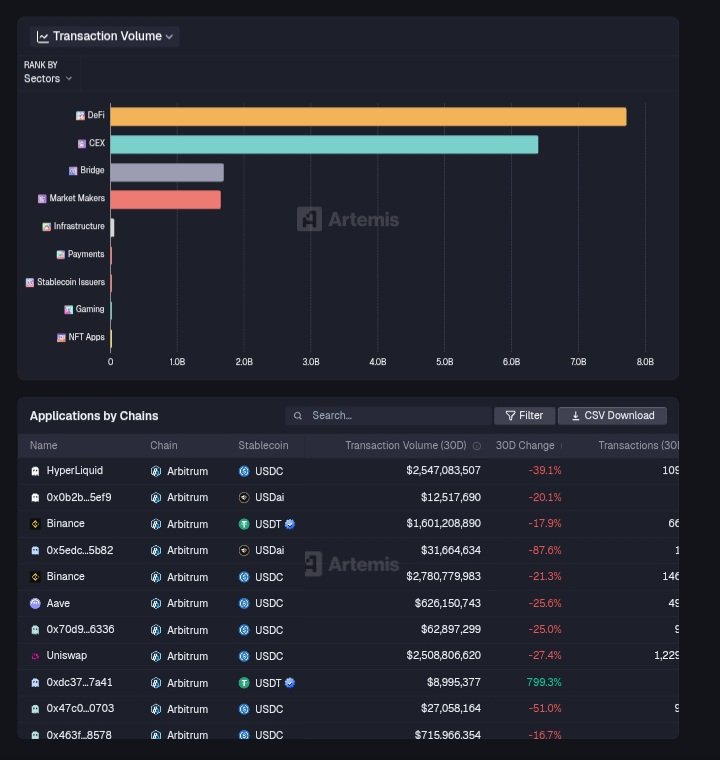Select the $2,780,779,983 volume cell
This screenshot has width=720, height=760.
[443, 576]
